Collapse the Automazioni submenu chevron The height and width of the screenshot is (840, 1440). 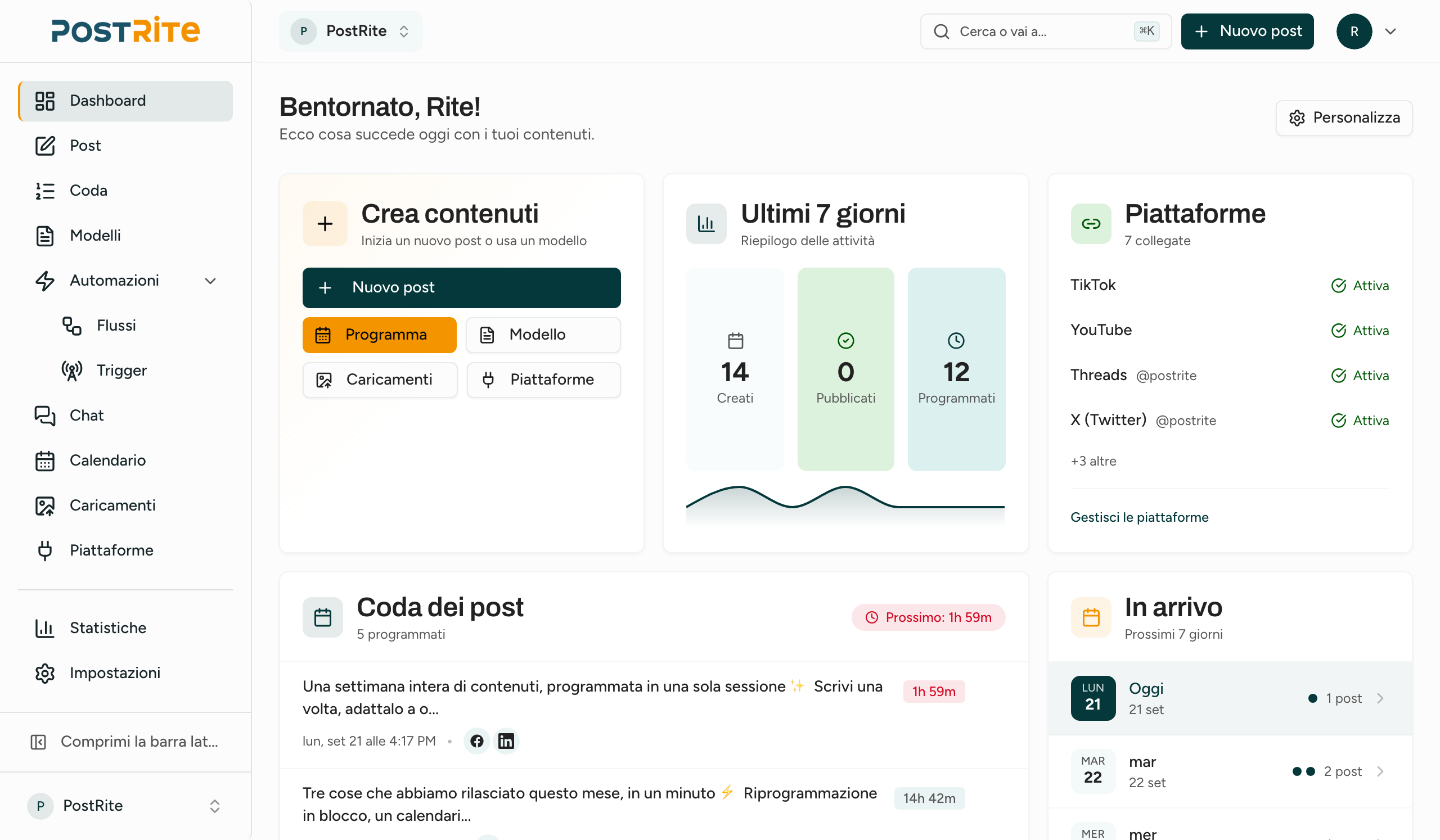tap(210, 281)
